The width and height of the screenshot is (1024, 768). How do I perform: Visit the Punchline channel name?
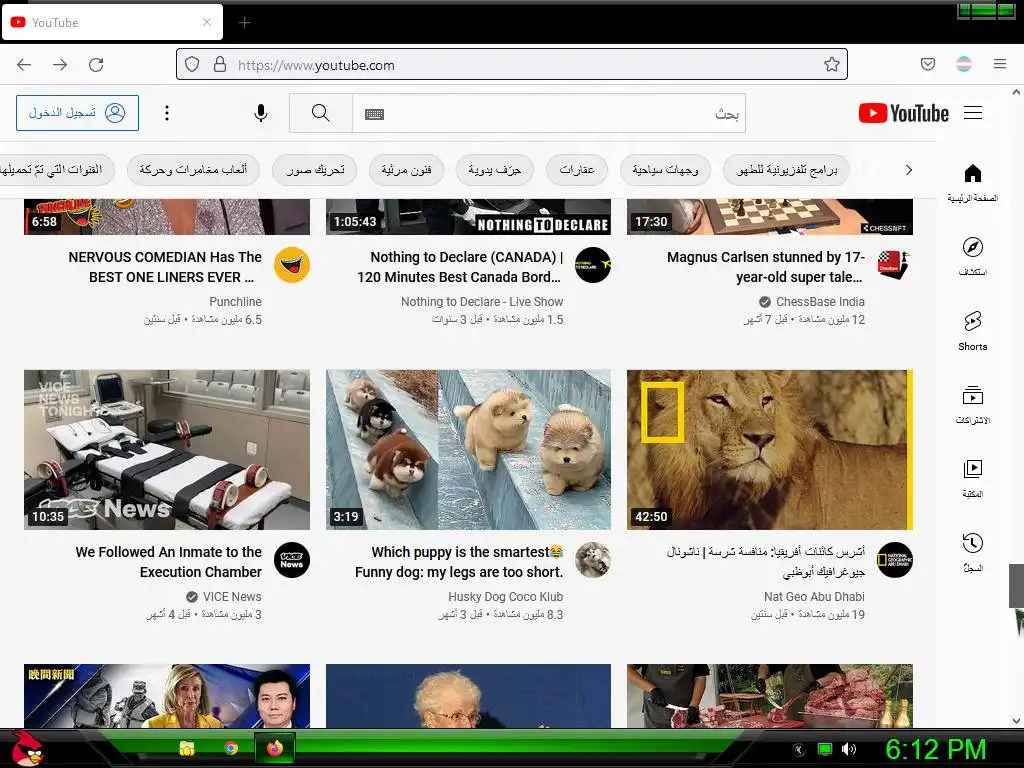[235, 302]
